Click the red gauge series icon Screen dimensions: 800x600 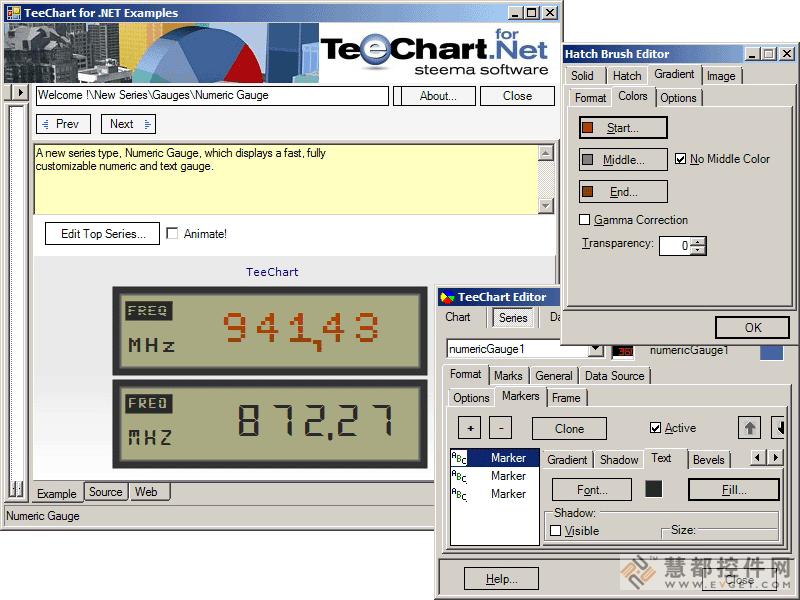(x=623, y=351)
